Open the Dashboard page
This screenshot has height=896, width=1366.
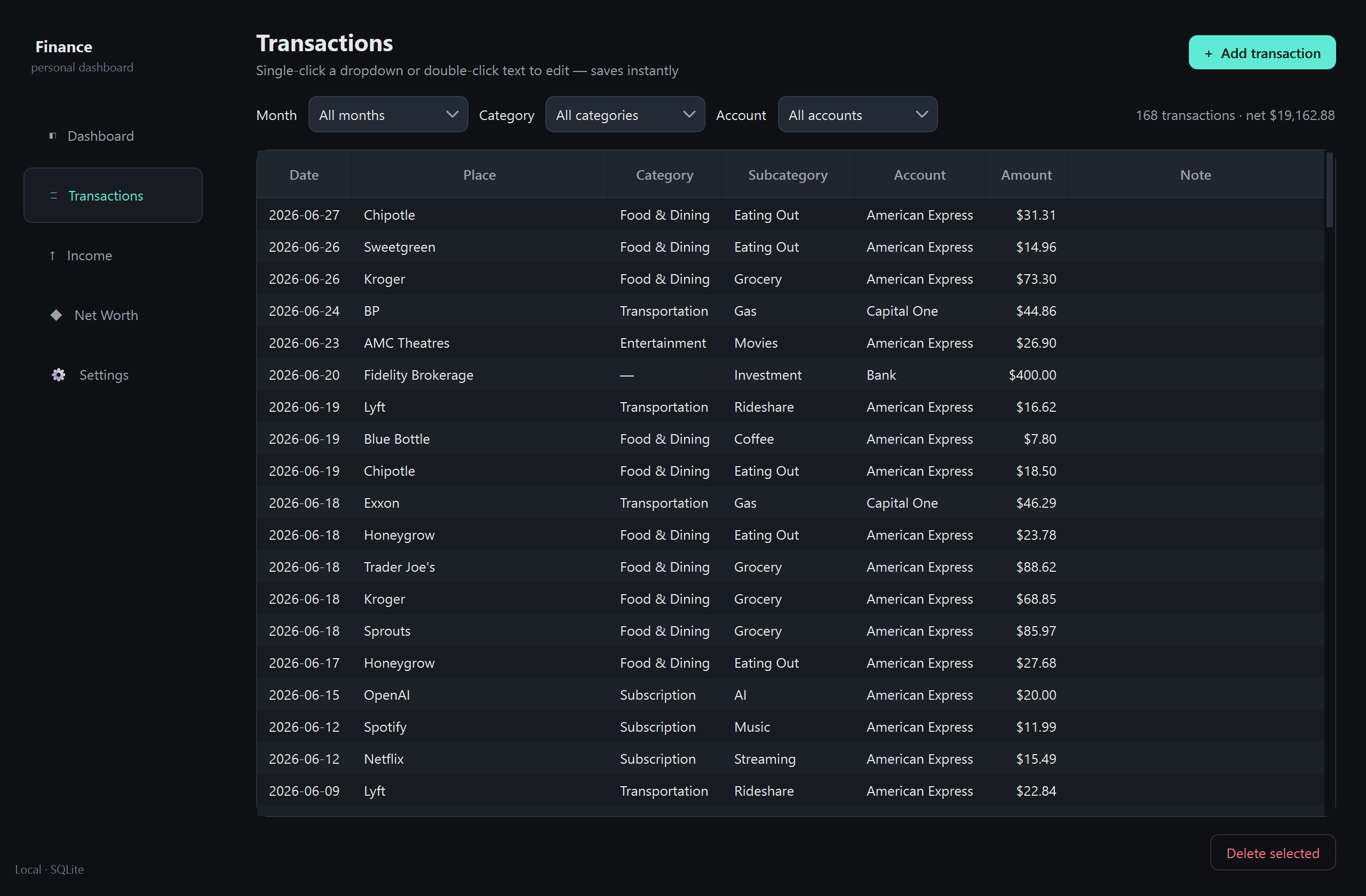[113, 136]
